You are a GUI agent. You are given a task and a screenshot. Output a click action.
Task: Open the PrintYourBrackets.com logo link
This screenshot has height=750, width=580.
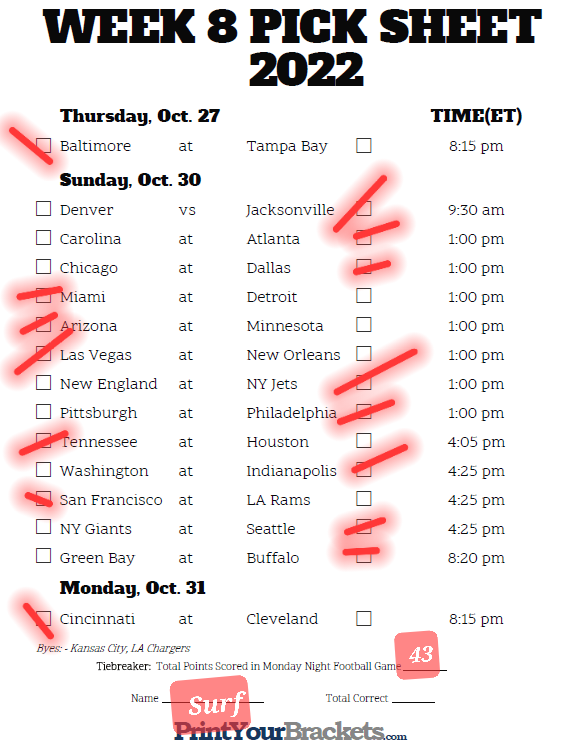tap(290, 732)
